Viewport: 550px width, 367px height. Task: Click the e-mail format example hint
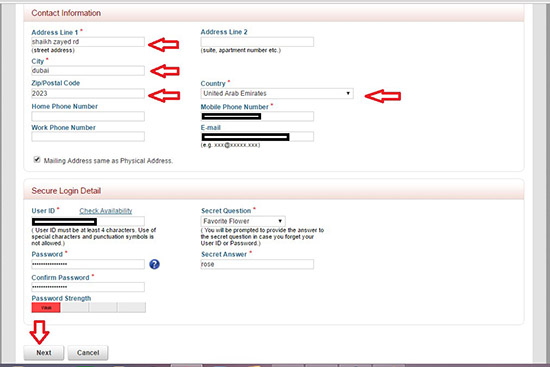click(230, 145)
